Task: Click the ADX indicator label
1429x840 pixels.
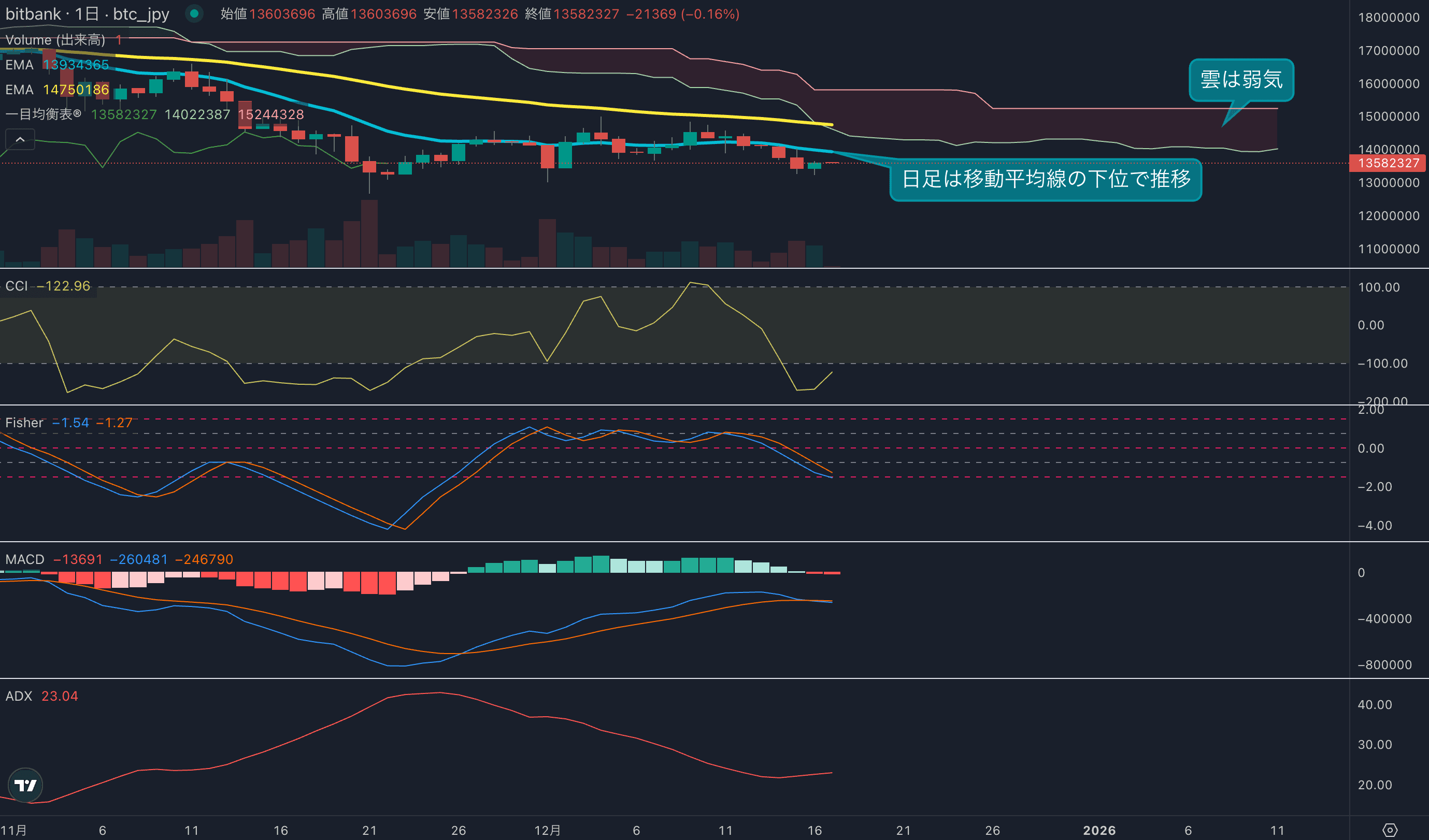Action: pos(19,696)
